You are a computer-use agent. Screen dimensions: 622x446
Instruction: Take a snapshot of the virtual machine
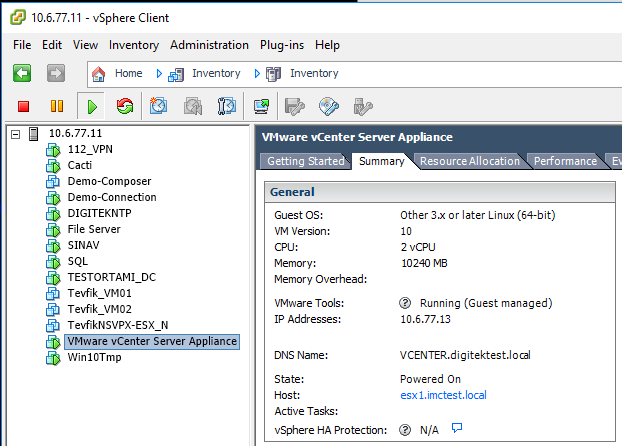click(158, 106)
